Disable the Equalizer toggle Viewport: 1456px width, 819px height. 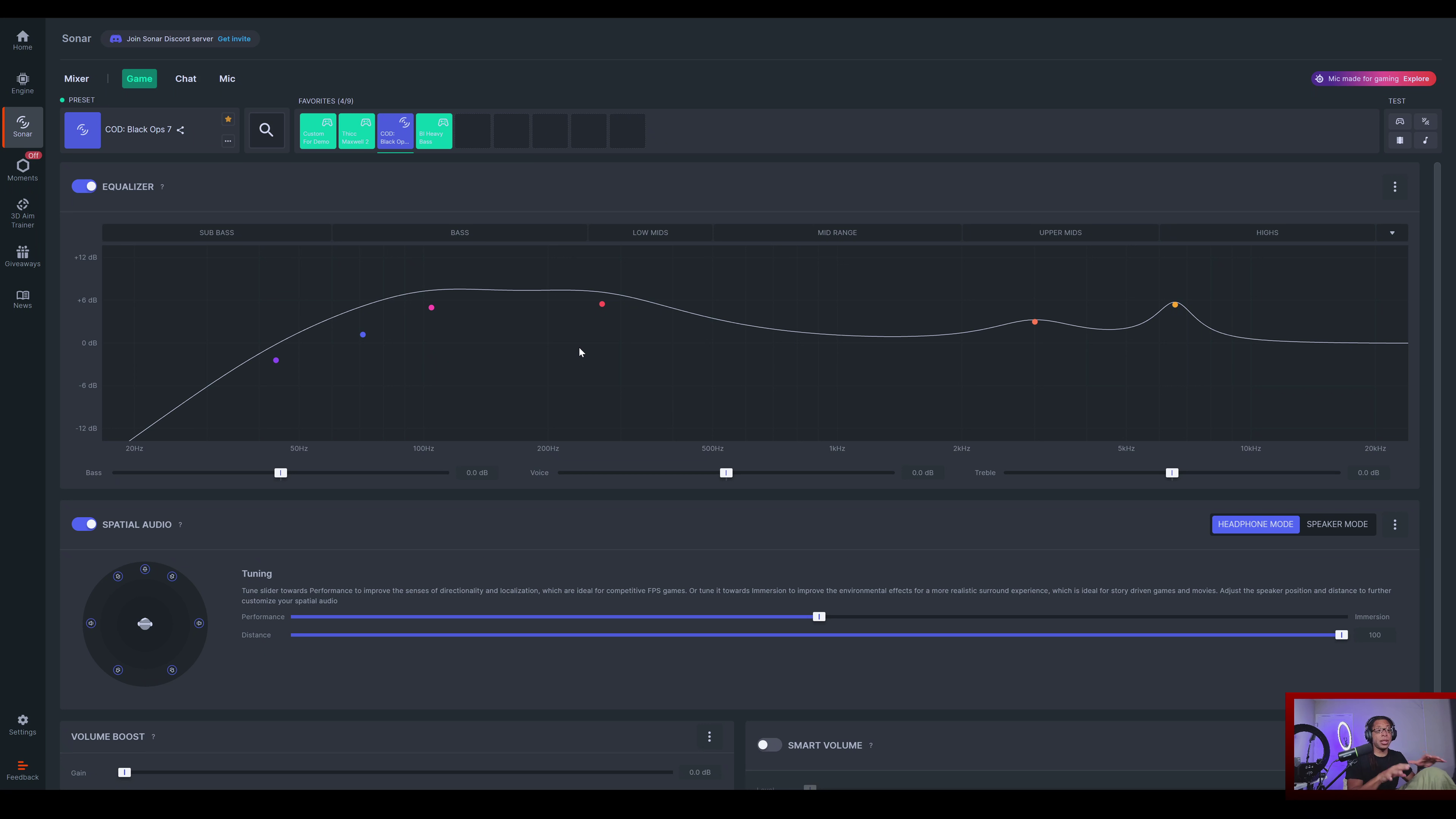pos(84,186)
